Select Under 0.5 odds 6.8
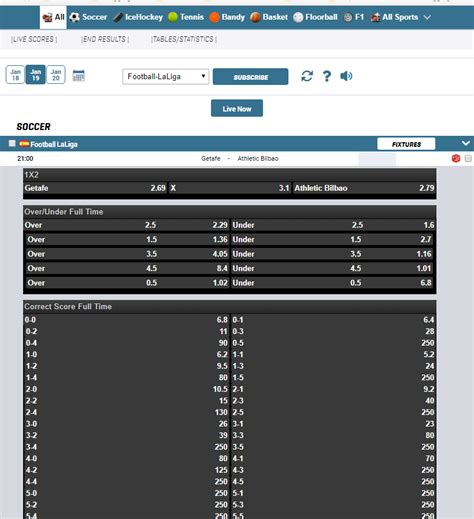This screenshot has width=474, height=519. tap(332, 283)
